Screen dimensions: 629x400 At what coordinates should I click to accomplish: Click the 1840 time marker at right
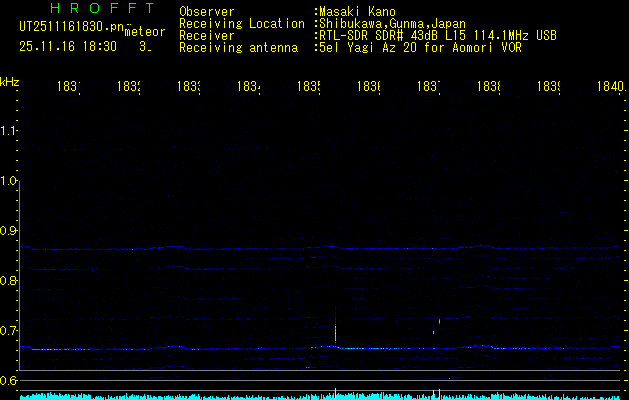point(608,88)
